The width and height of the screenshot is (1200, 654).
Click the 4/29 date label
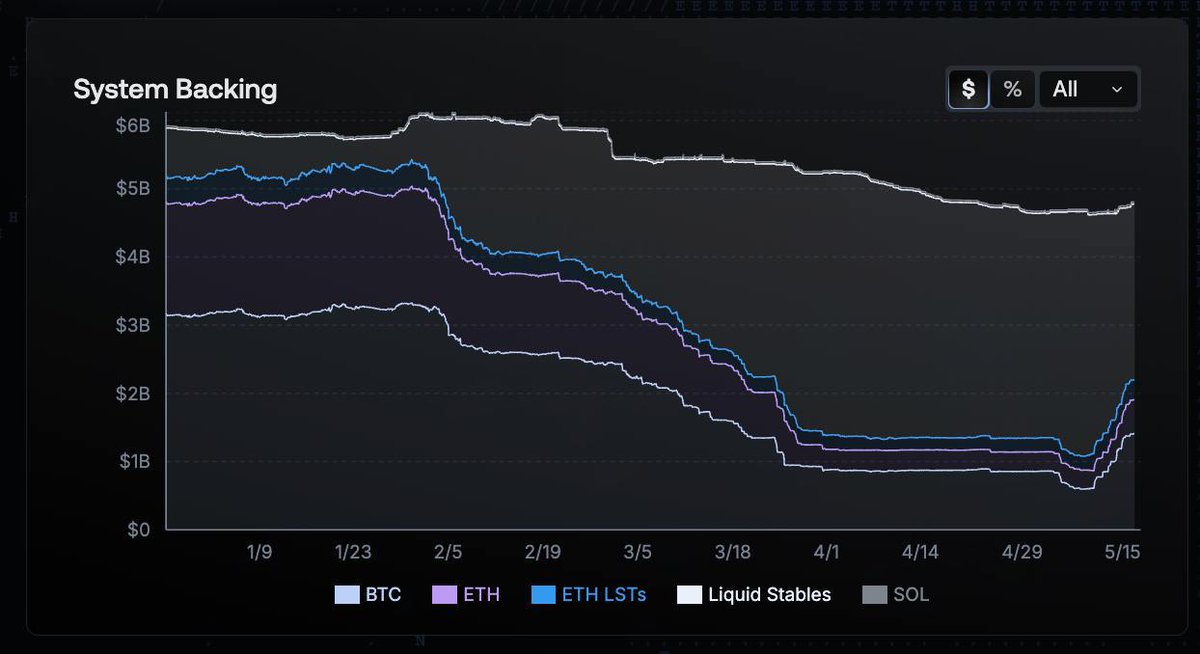coord(1022,551)
